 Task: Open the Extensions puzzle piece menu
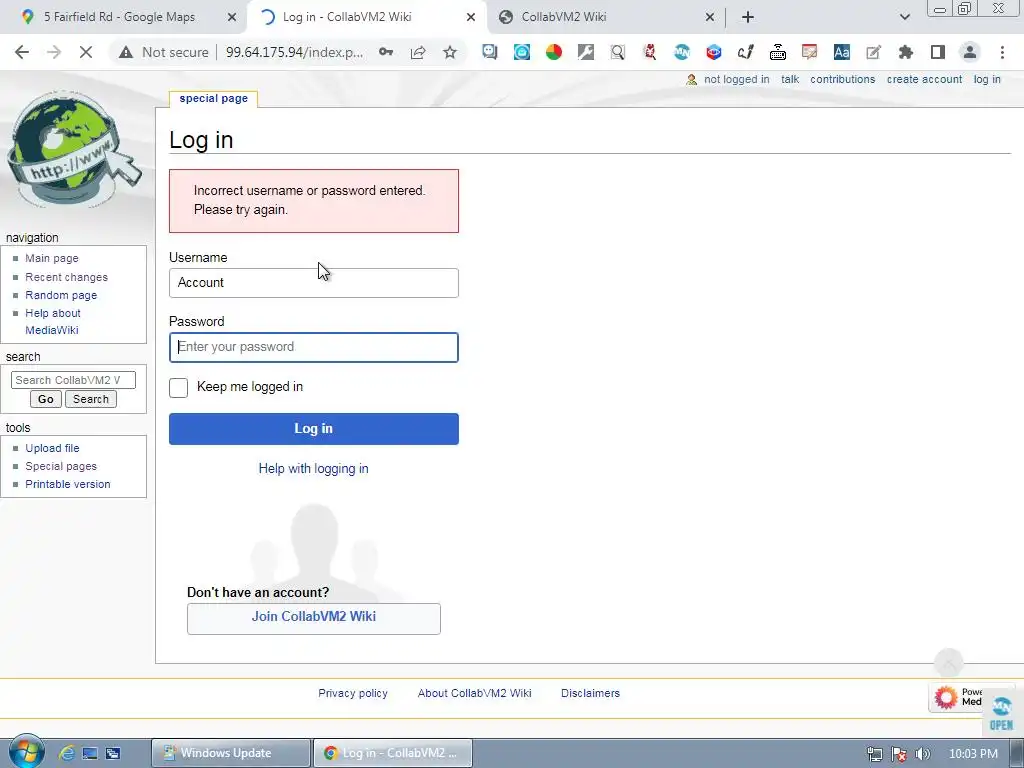[906, 52]
